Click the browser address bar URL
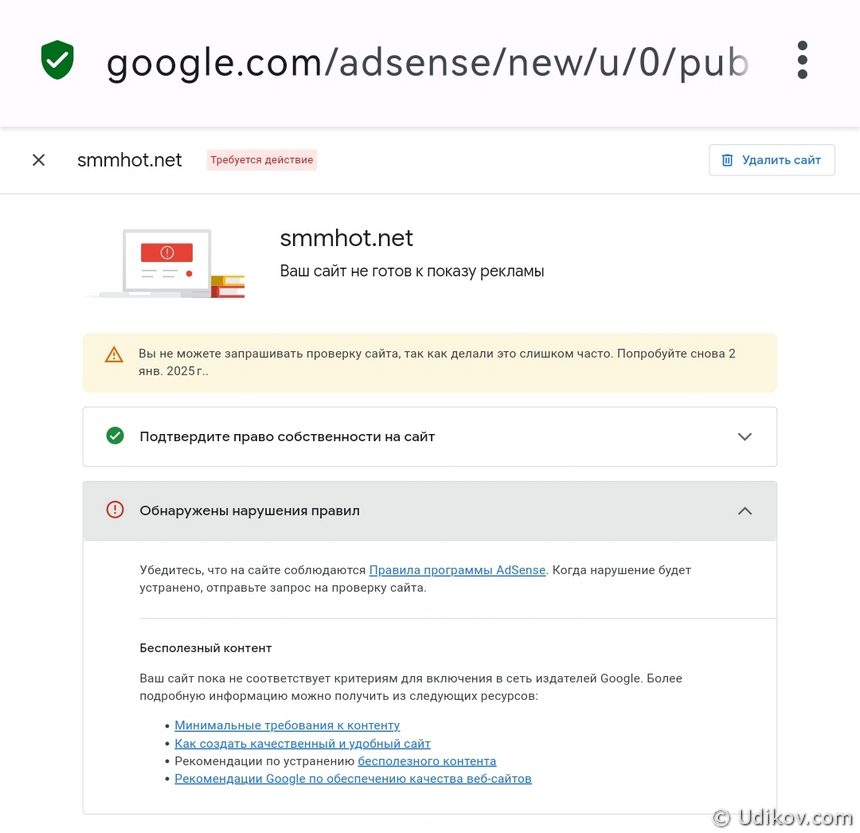Image resolution: width=860 pixels, height=833 pixels. (x=427, y=62)
